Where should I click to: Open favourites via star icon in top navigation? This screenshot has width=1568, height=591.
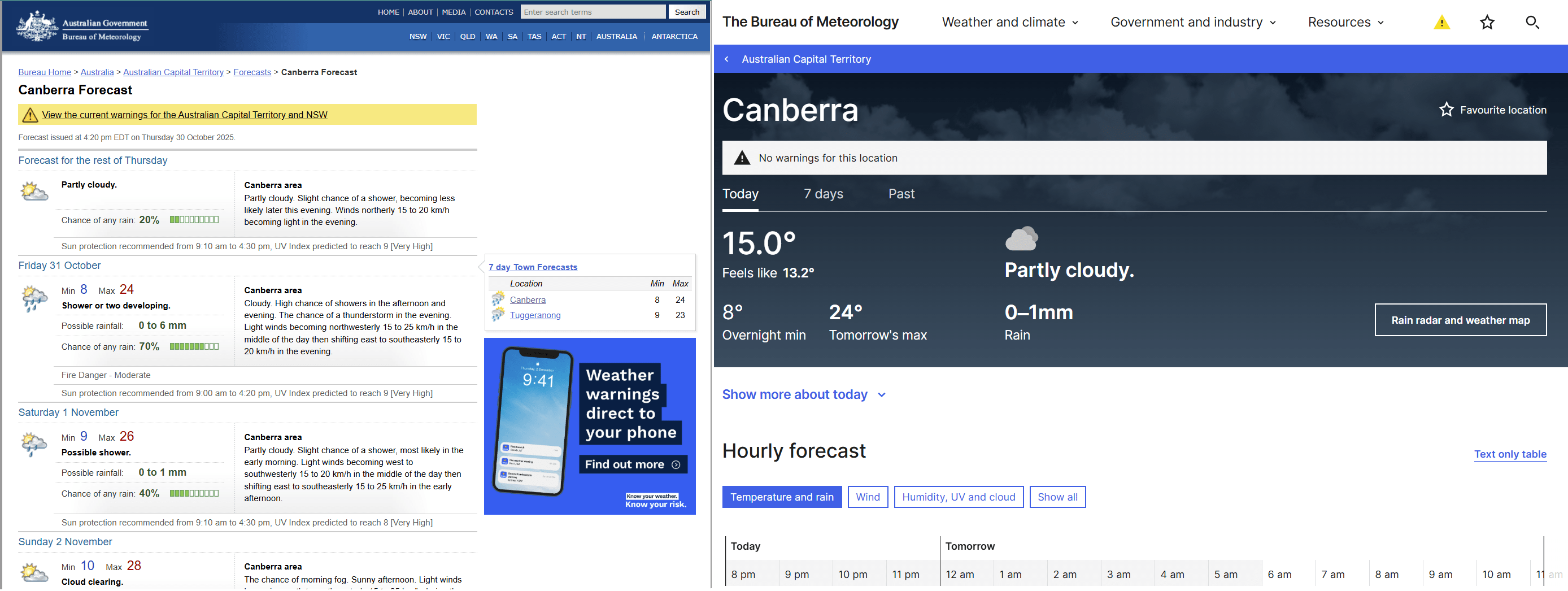(x=1487, y=23)
